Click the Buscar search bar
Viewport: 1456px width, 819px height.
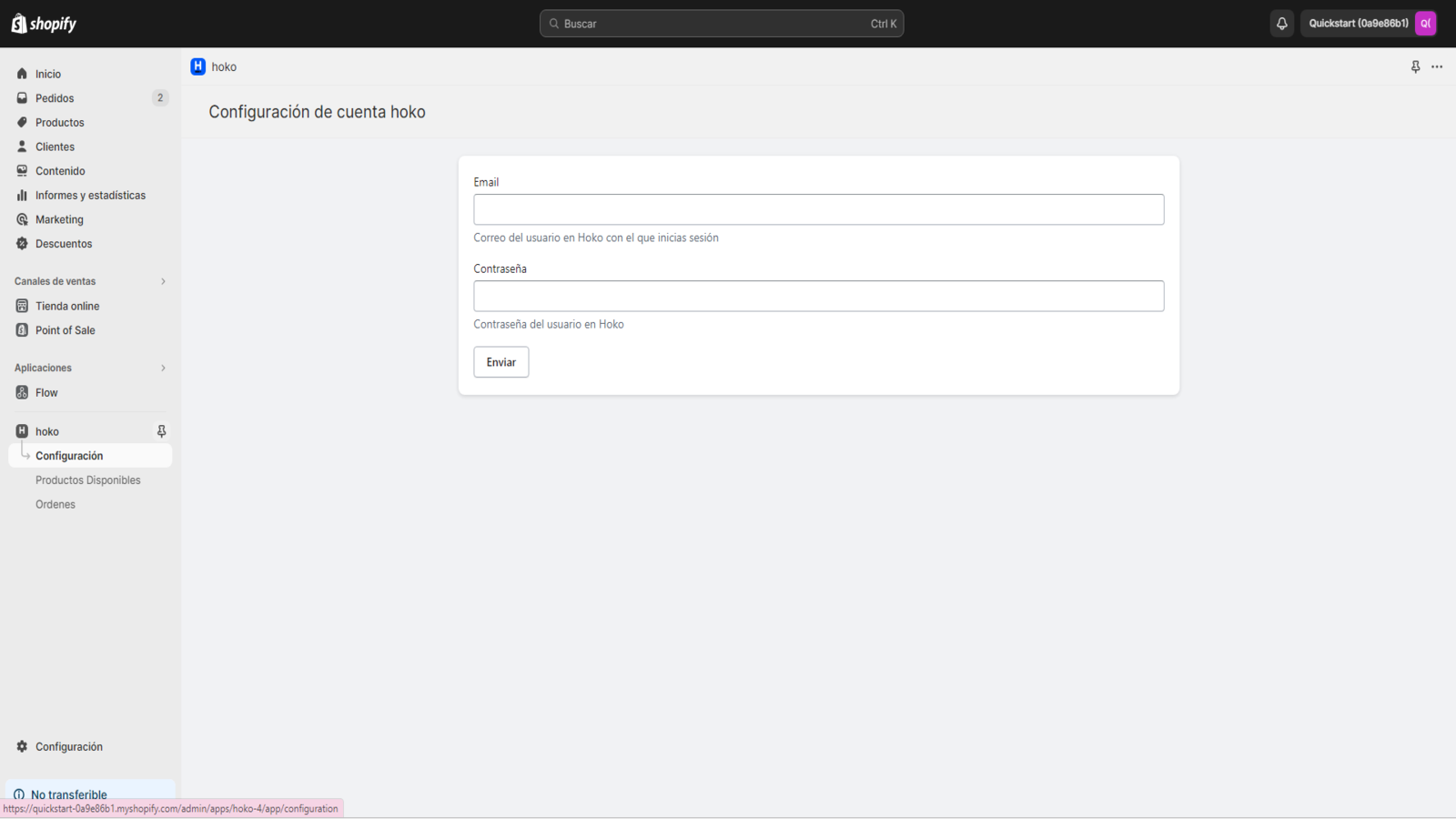721,24
